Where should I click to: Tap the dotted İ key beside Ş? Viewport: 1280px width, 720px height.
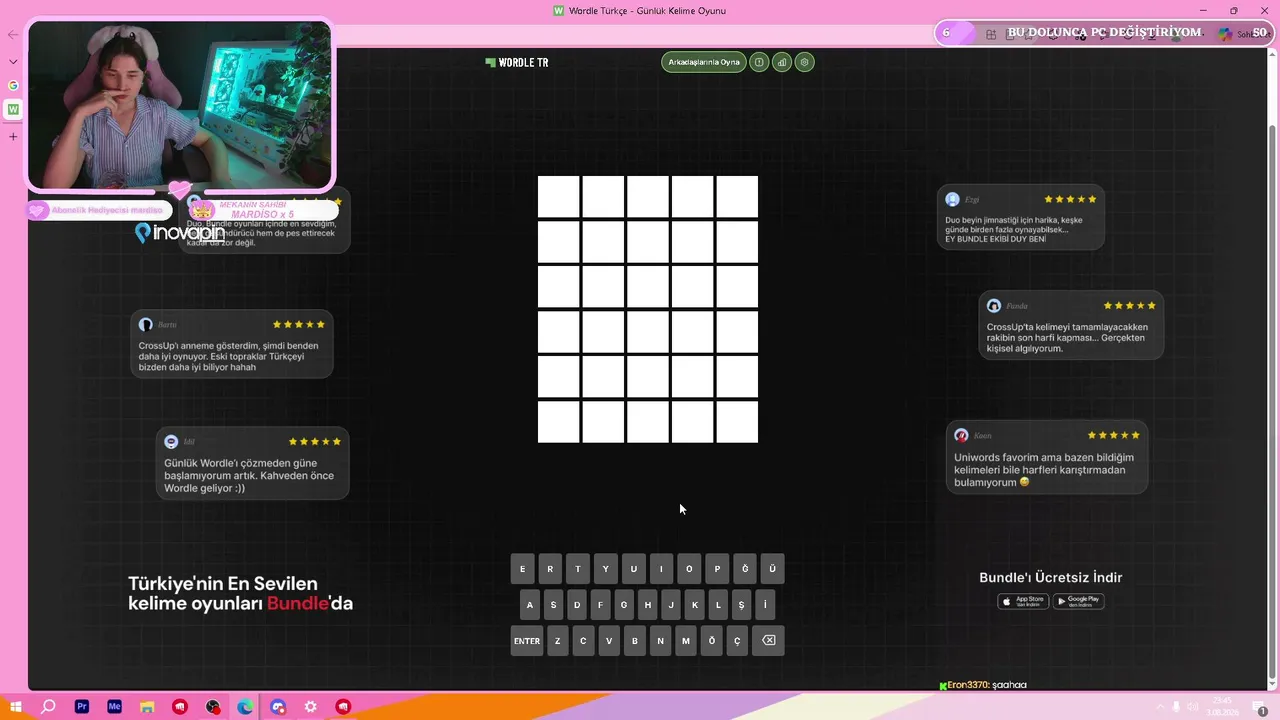tap(765, 605)
